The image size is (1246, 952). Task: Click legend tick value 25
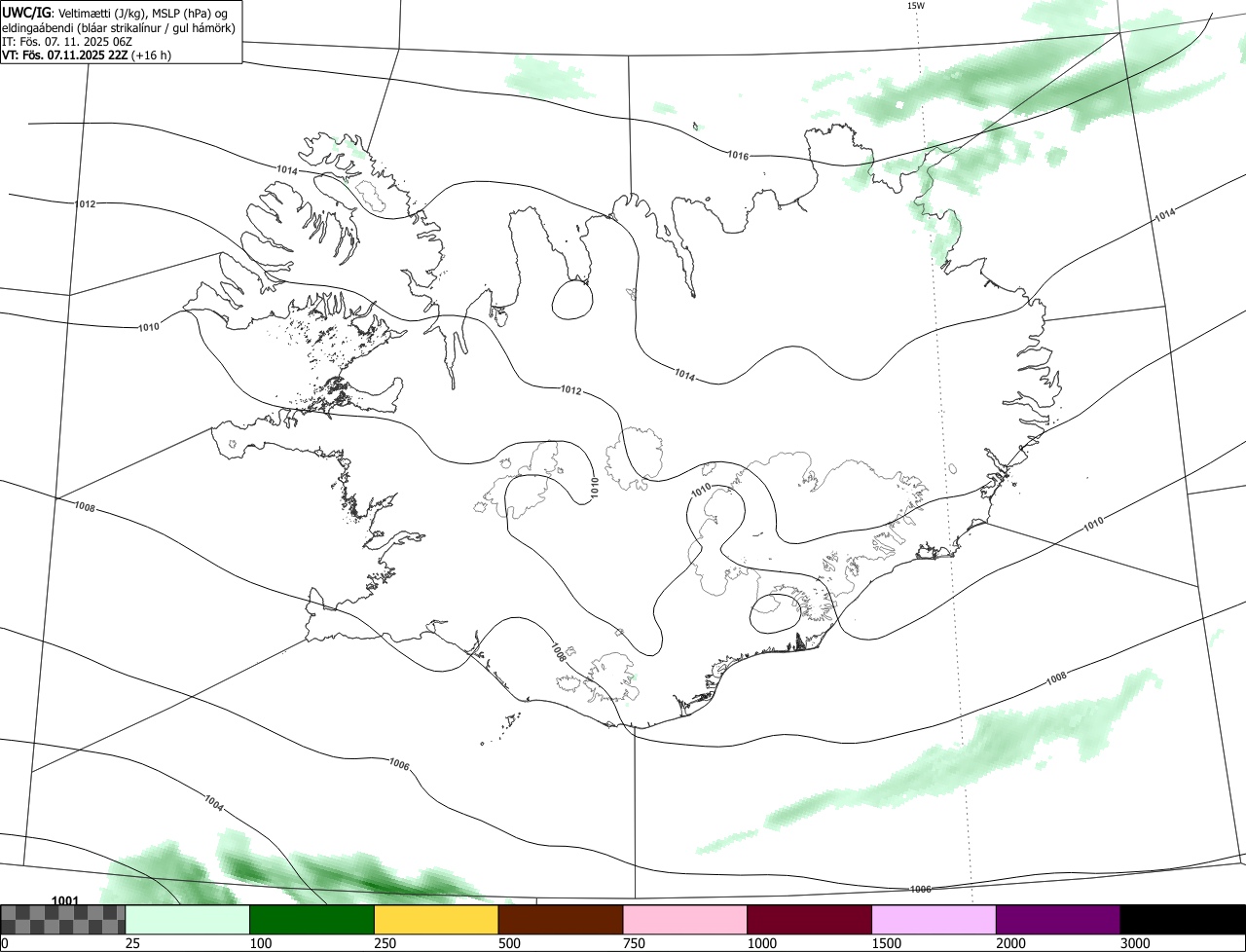tap(132, 943)
